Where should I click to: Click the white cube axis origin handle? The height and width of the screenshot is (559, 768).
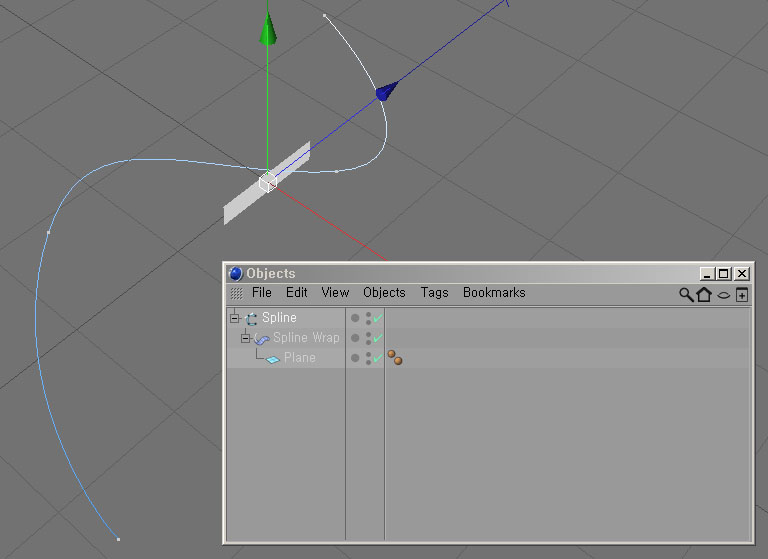pos(267,183)
